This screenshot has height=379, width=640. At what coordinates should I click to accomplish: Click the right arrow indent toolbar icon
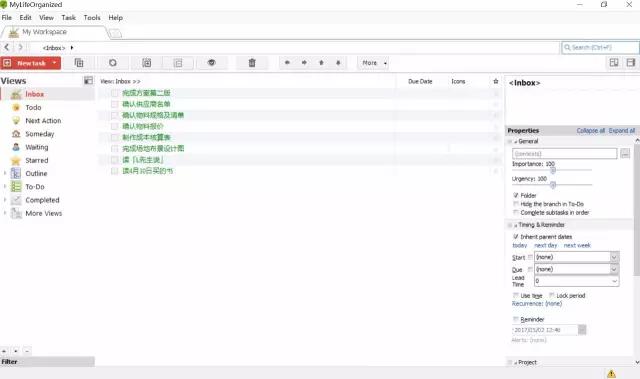(304, 63)
